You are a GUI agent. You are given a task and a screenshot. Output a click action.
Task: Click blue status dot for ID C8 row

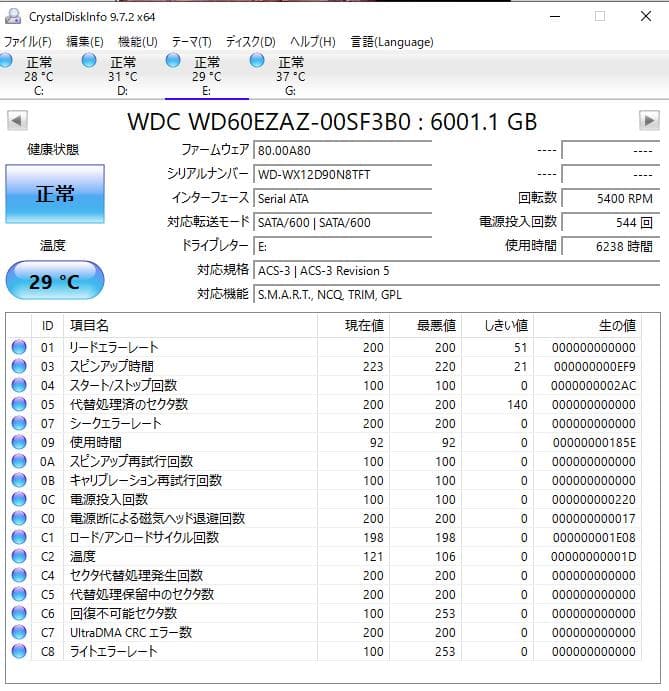pyautogui.click(x=19, y=651)
